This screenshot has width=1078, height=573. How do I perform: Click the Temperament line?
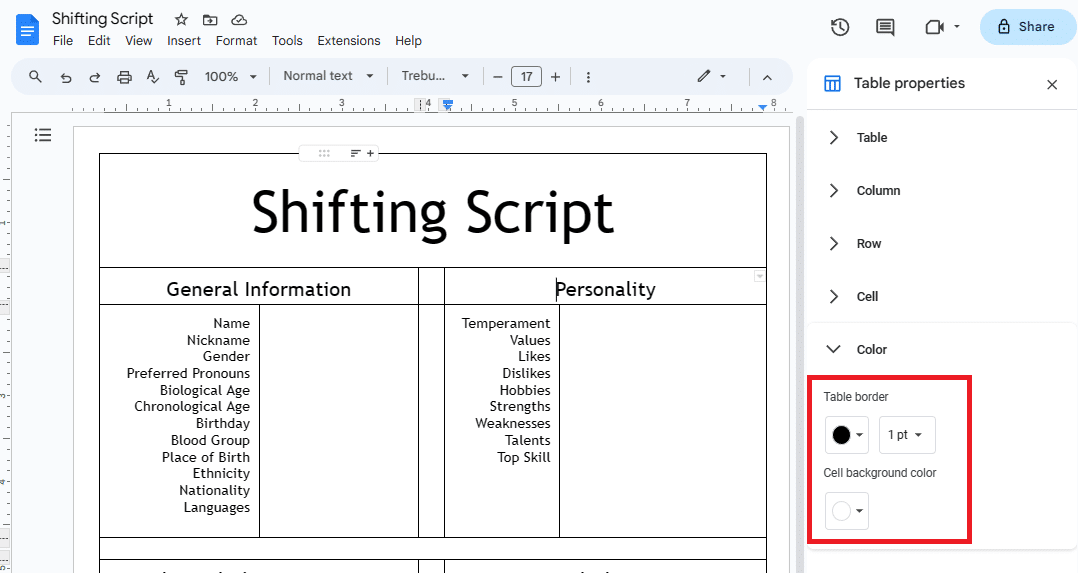pos(506,323)
